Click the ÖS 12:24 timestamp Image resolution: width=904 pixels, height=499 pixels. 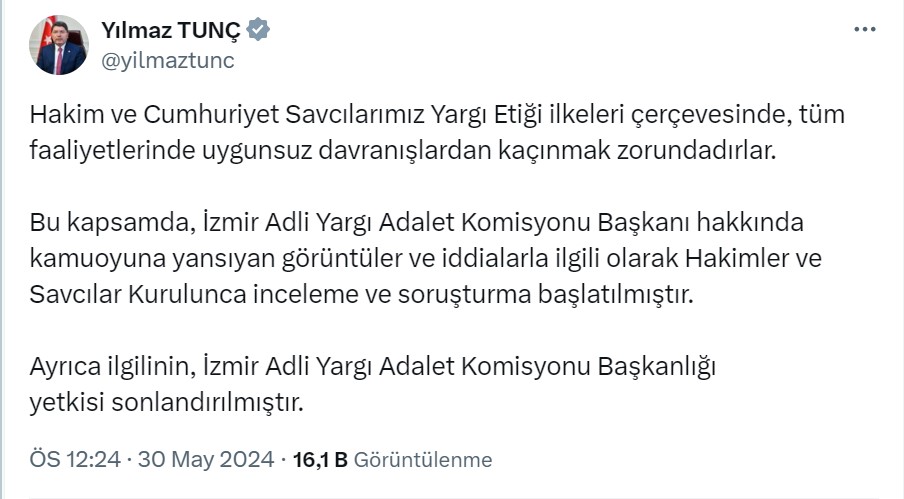(75, 459)
